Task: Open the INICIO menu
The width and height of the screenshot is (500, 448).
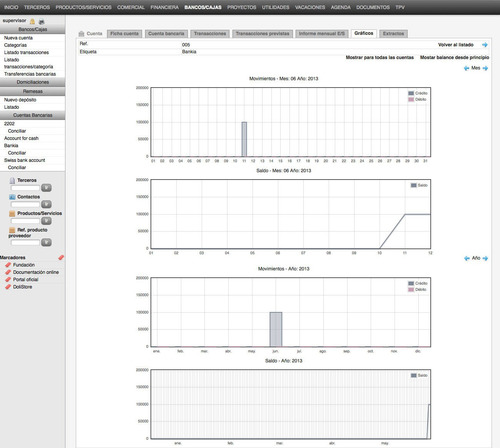Action: 11,7
